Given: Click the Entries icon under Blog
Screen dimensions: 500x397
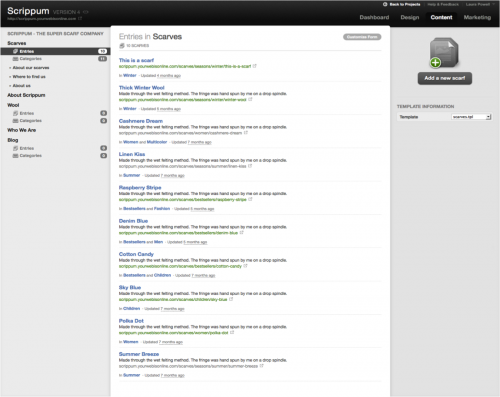Looking at the screenshot, I should tap(15, 148).
